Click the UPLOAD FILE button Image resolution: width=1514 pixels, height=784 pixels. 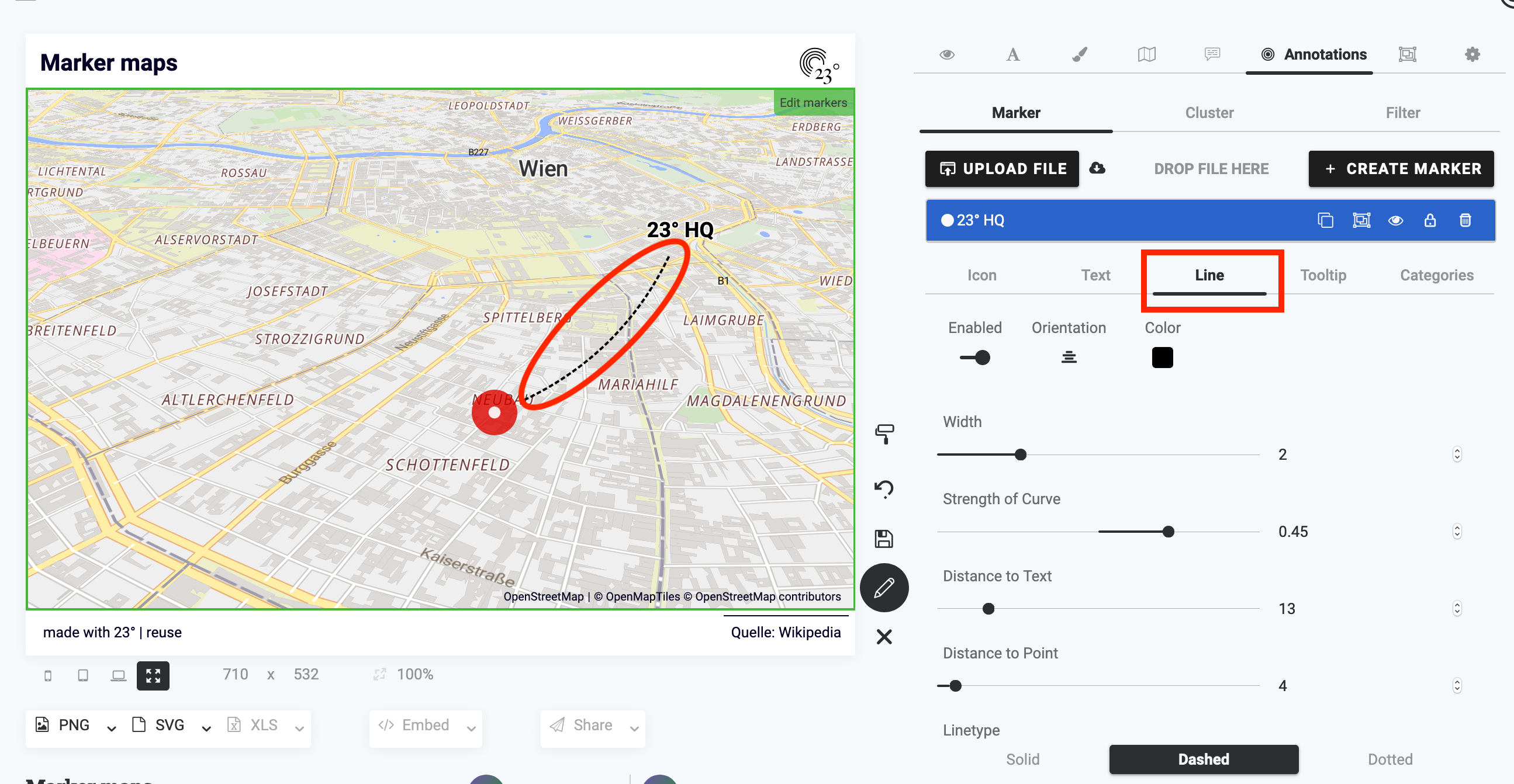pyautogui.click(x=1002, y=169)
